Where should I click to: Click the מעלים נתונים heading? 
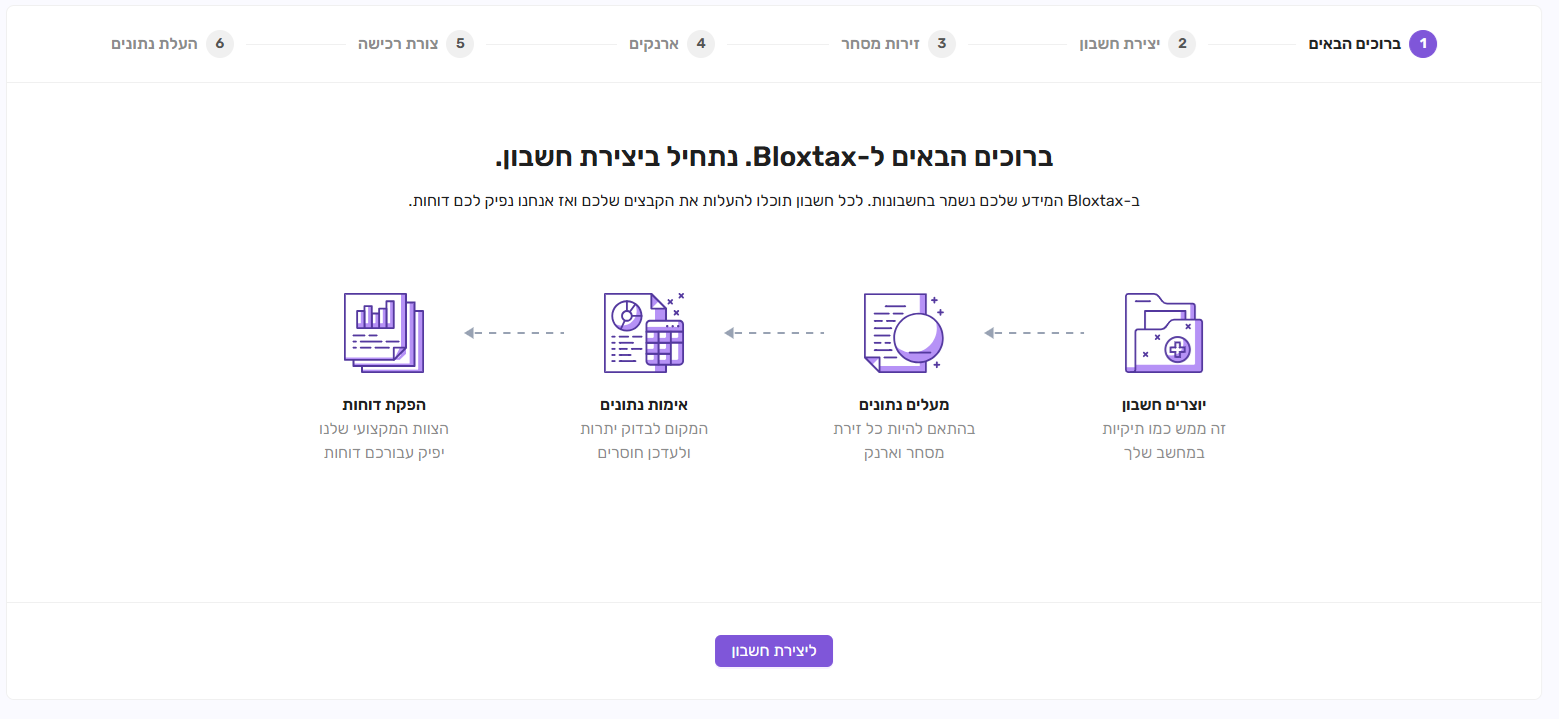pos(904,405)
